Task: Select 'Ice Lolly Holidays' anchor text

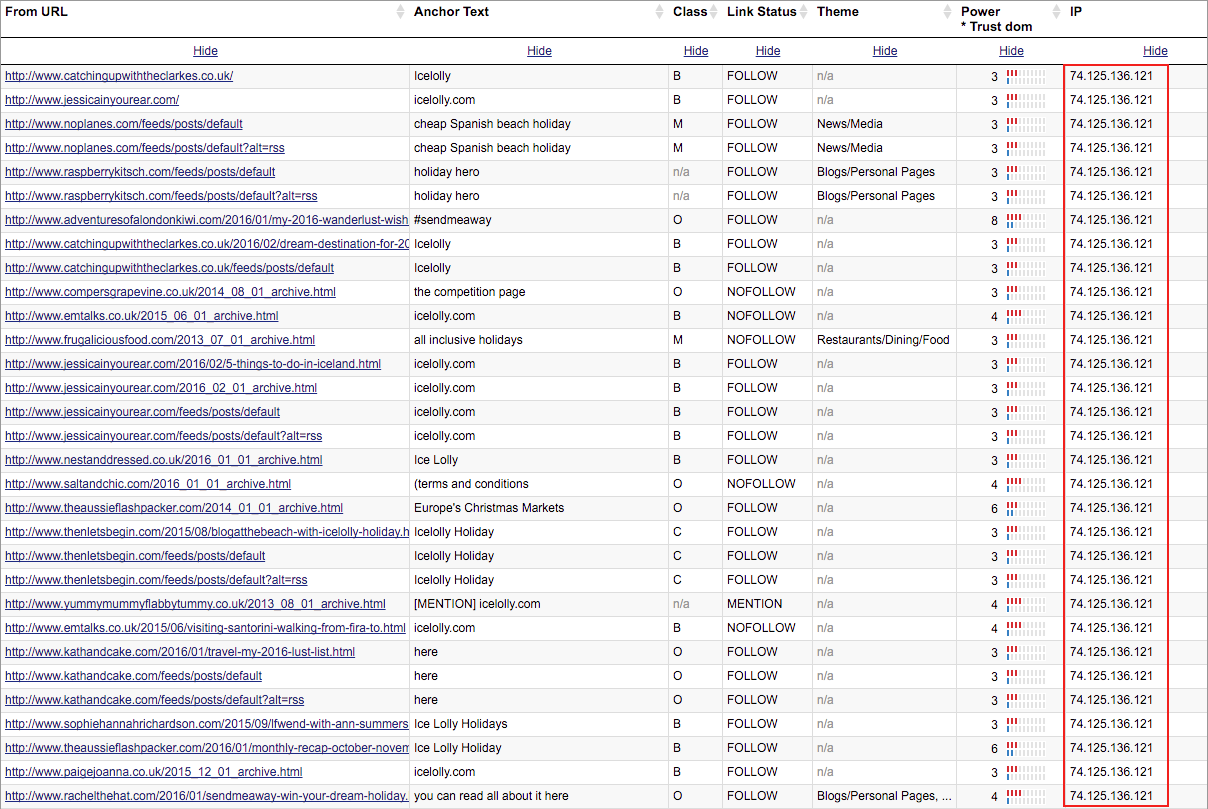Action: coord(461,724)
